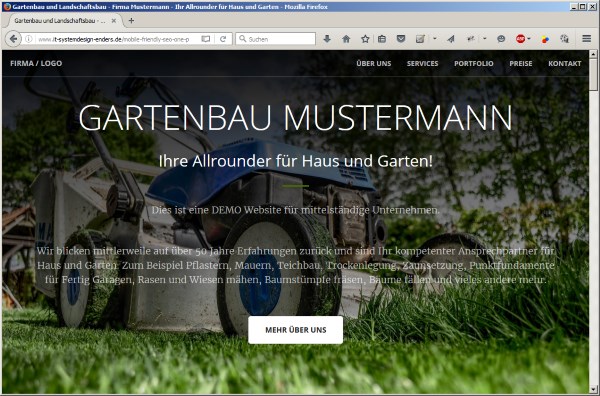The image size is (600, 396).
Task: Click the Ihre Allrounder für Haus und Garten text
Action: click(x=295, y=161)
